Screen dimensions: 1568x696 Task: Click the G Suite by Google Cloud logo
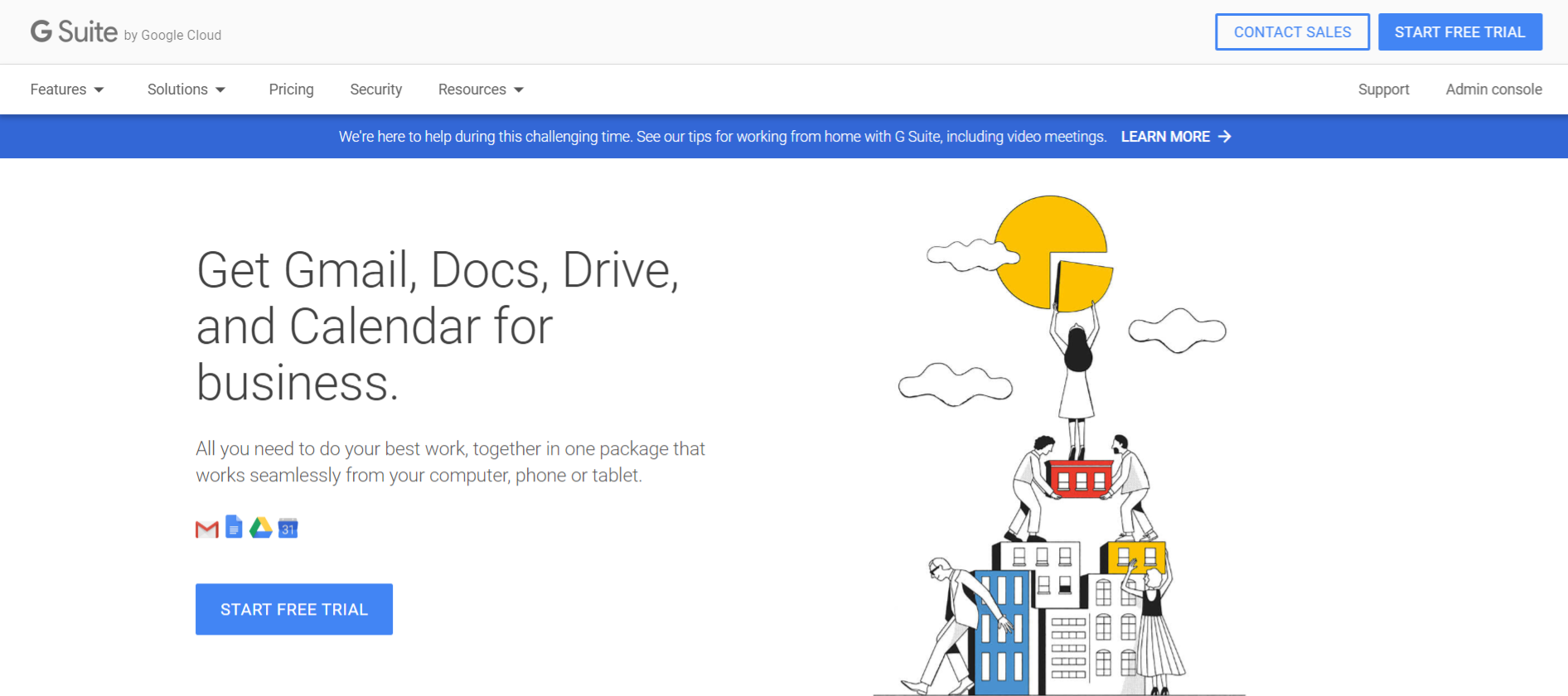(x=126, y=32)
